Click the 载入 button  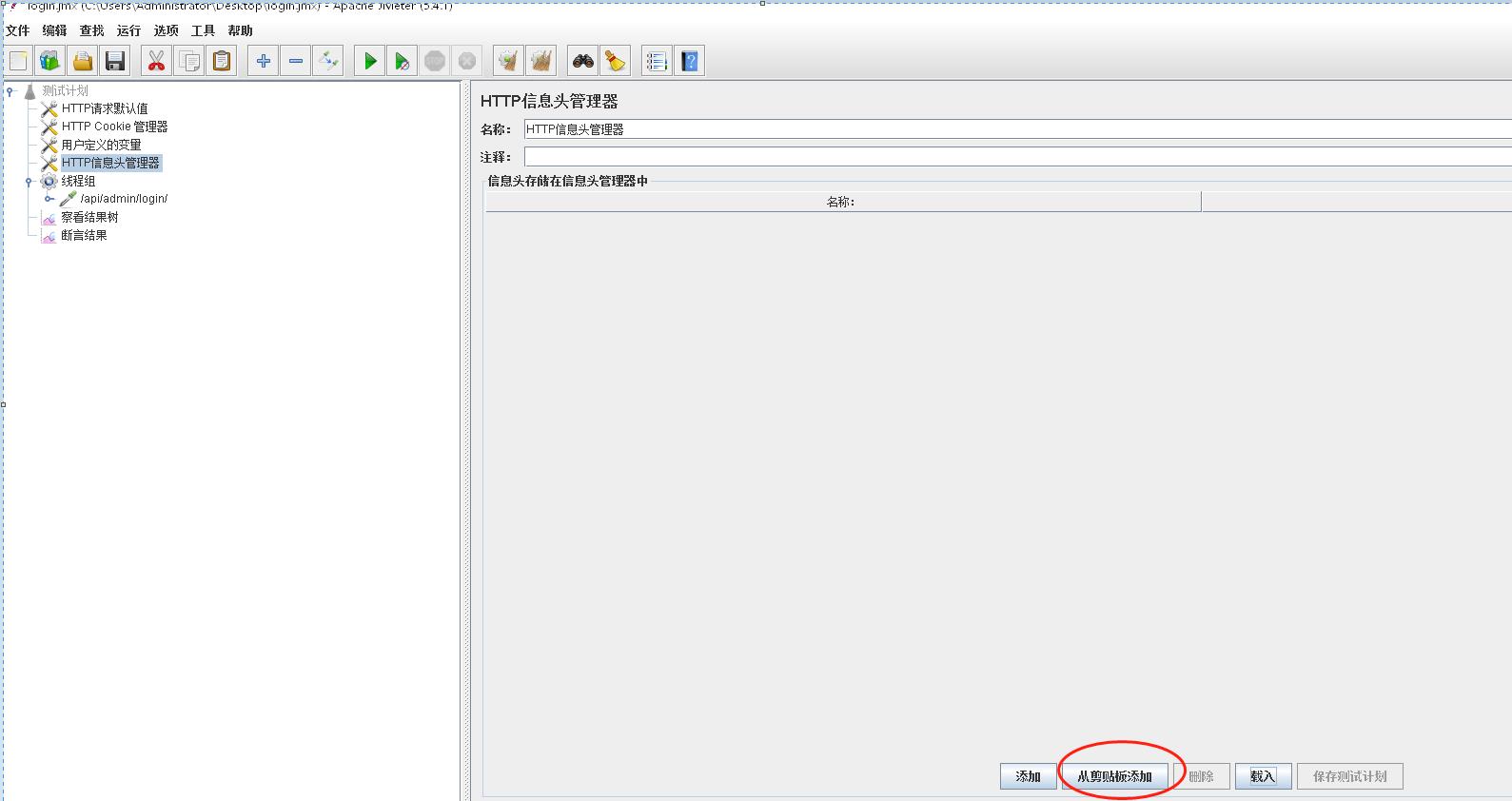click(x=1263, y=776)
